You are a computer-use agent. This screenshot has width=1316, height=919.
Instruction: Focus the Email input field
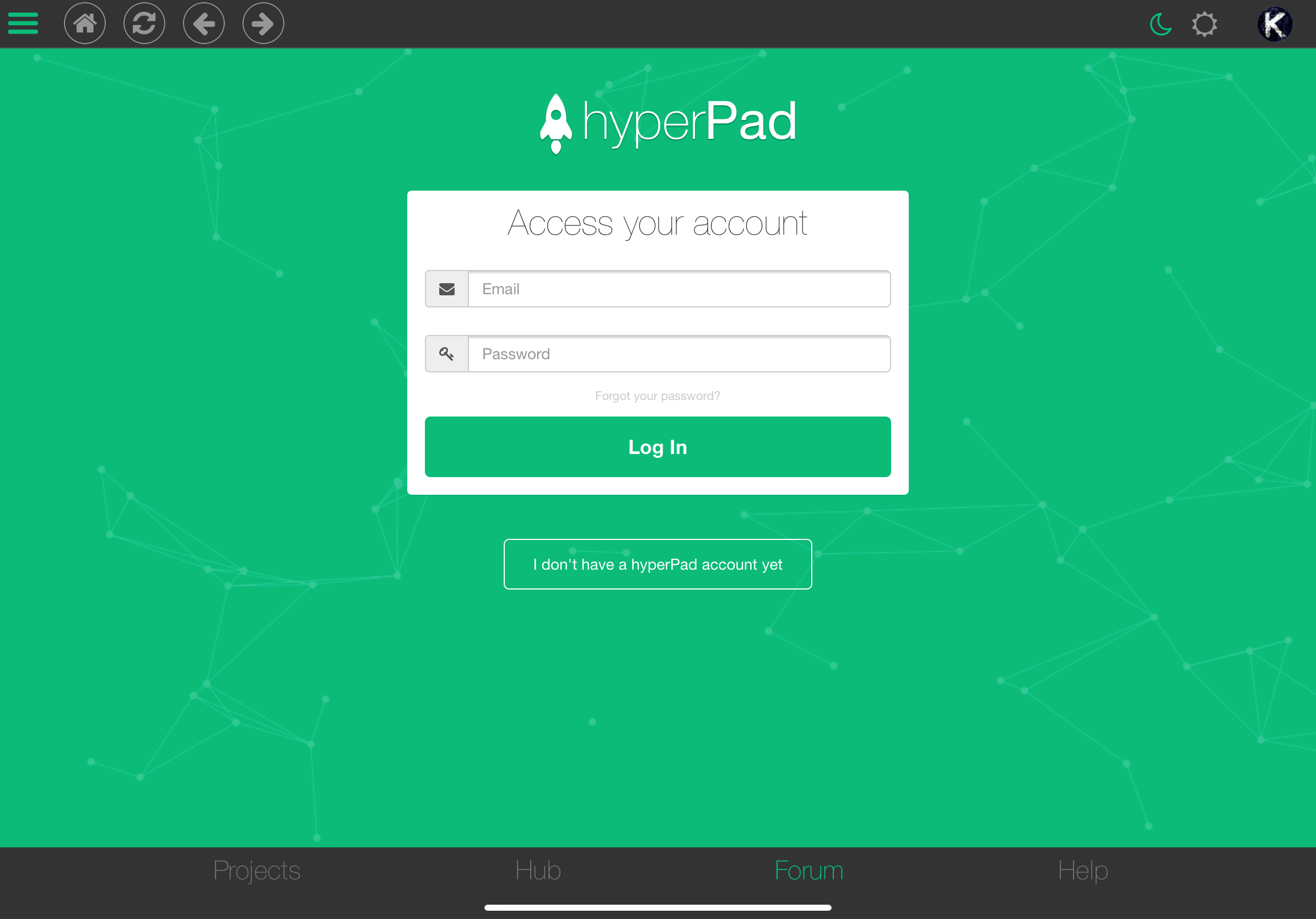[x=678, y=289]
